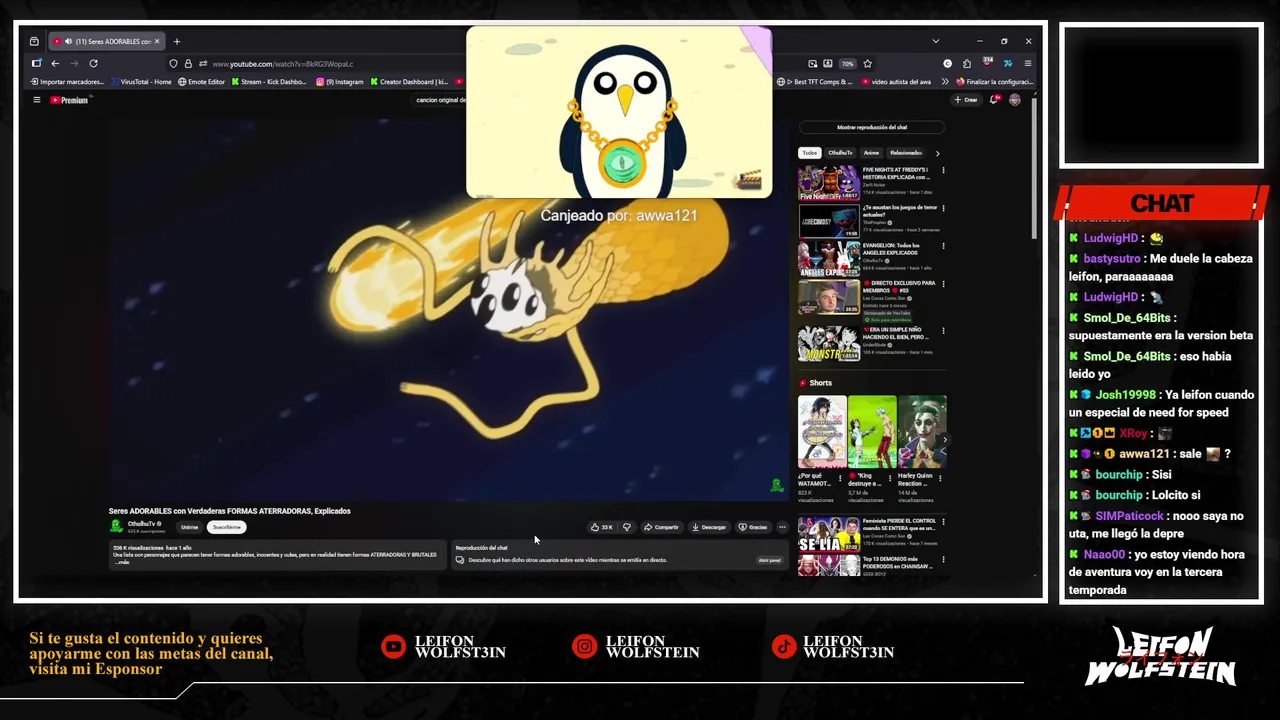
Task: Click the YouTube Premium logo
Action: 70,100
